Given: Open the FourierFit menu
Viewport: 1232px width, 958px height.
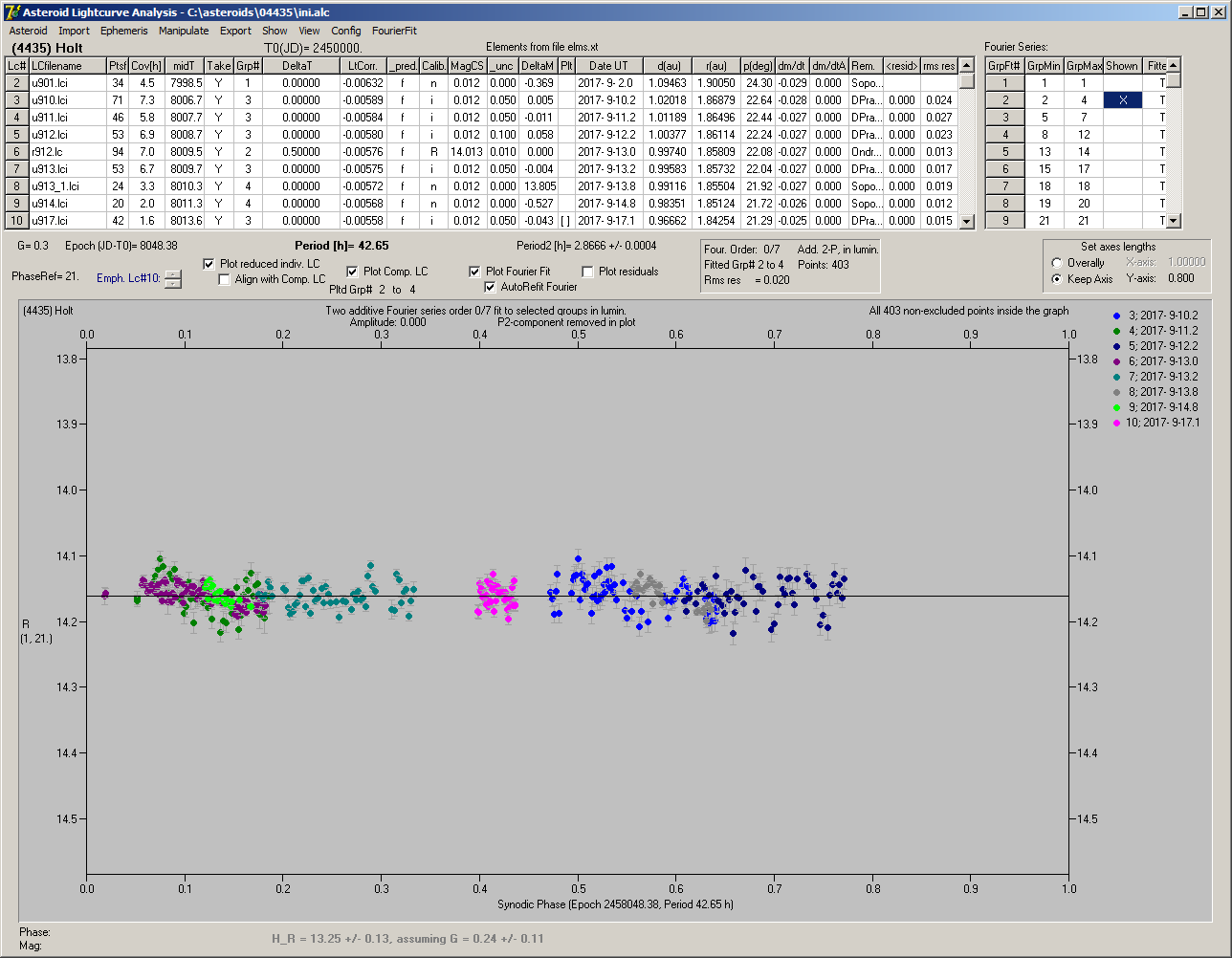Looking at the screenshot, I should 394,31.
